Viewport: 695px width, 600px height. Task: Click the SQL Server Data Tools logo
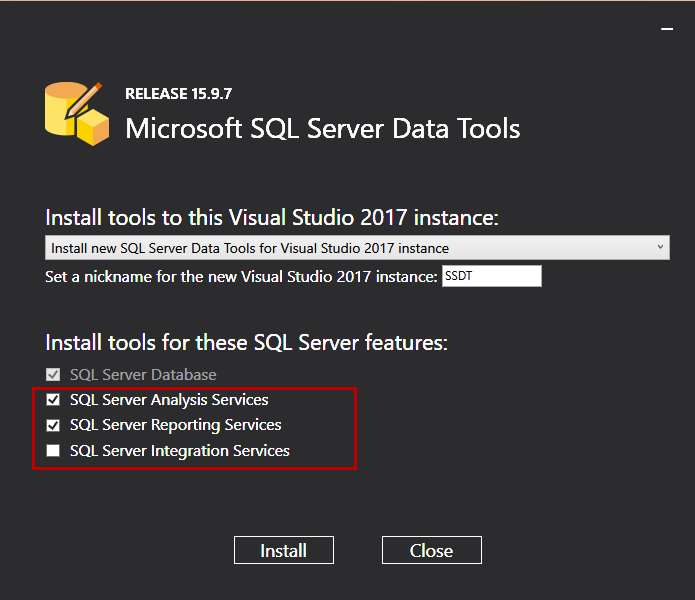[76, 112]
